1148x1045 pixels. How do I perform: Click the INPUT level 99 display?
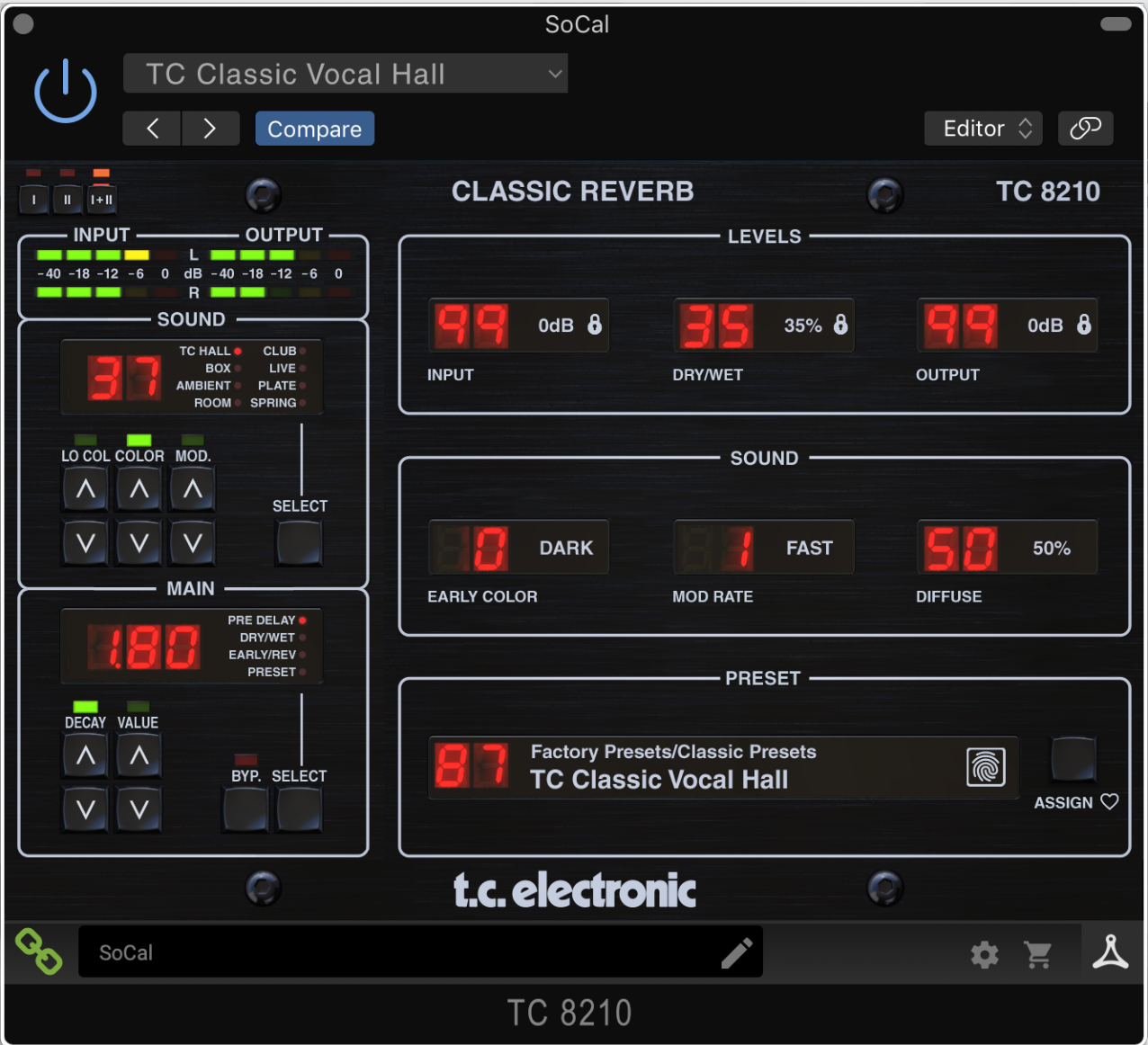[x=471, y=326]
